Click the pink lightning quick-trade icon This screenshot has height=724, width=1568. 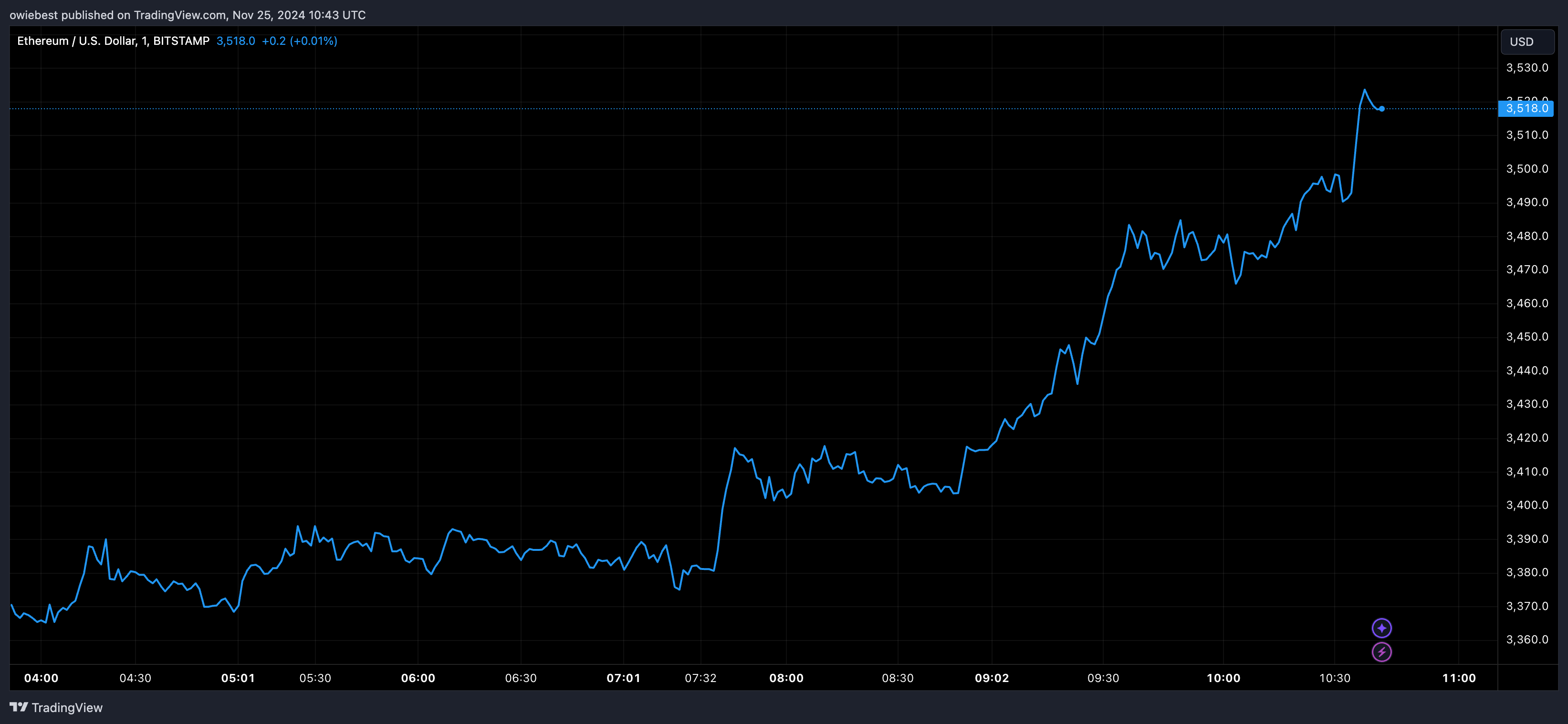1382,652
